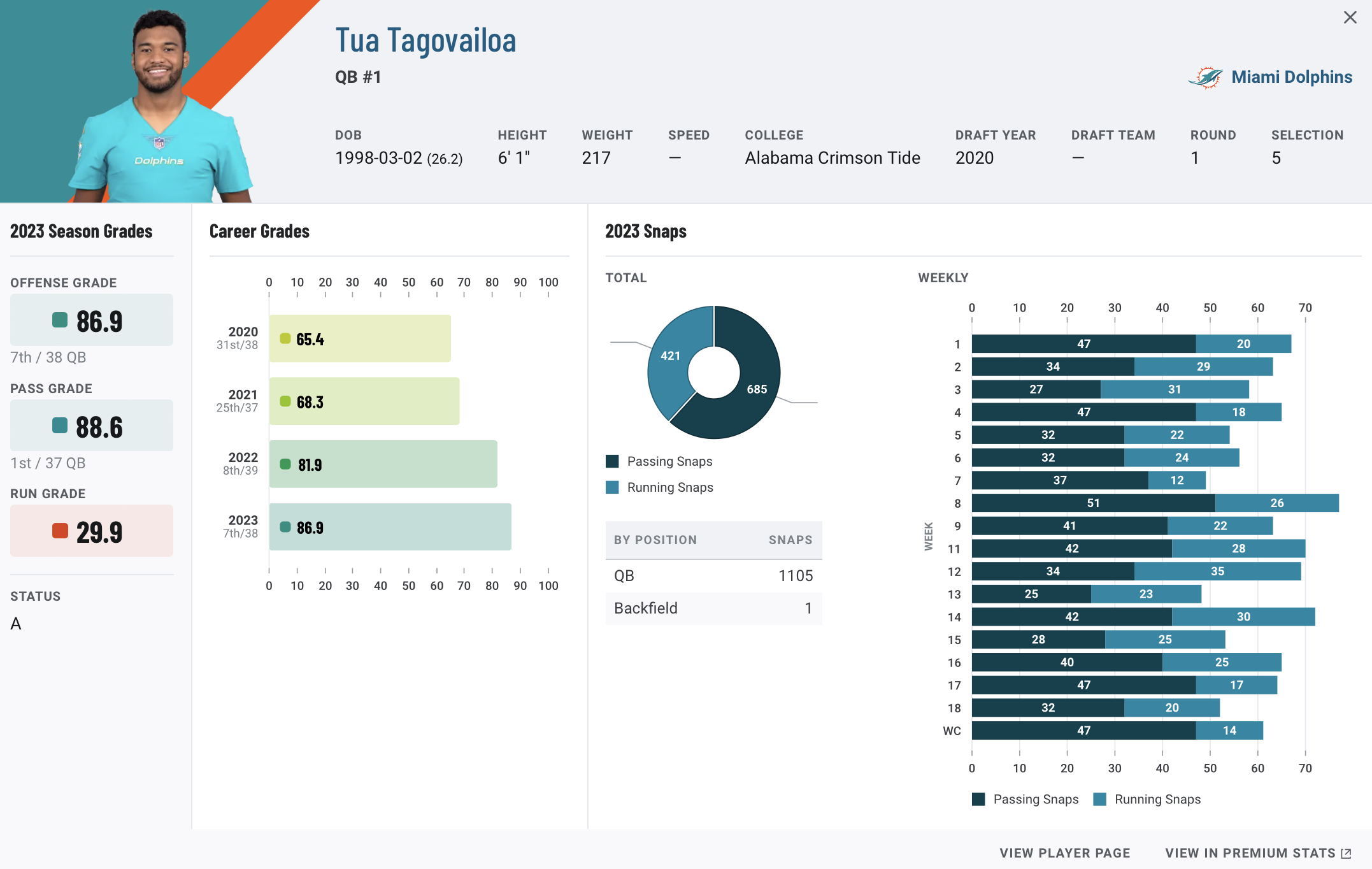Select the 2023 career grade bar
The width and height of the screenshot is (1372, 869).
[x=390, y=527]
